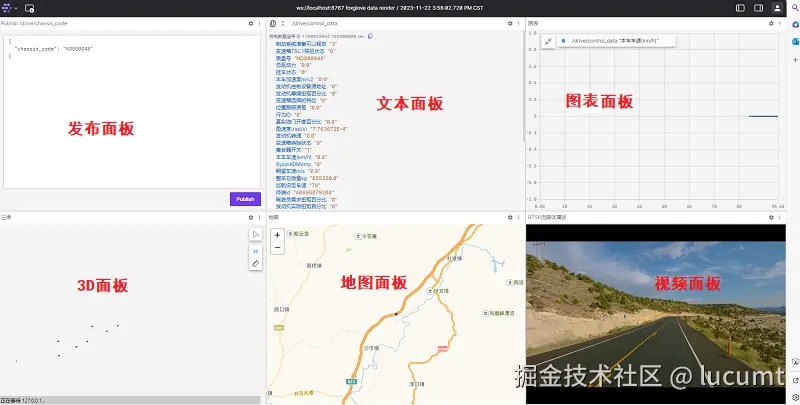
Task: Open settings gear of /drive/control_data text panel
Action: [x=510, y=23]
